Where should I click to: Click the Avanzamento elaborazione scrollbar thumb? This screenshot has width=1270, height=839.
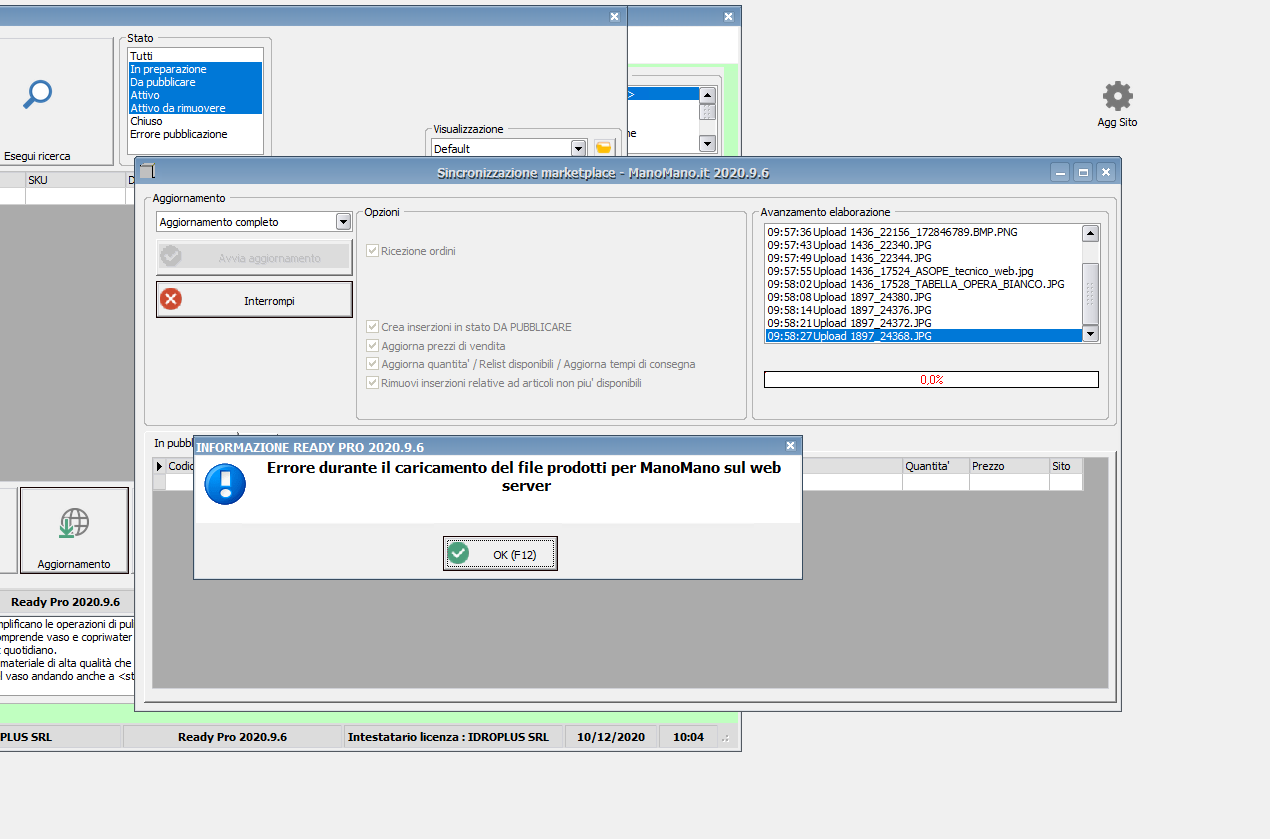tap(1091, 293)
